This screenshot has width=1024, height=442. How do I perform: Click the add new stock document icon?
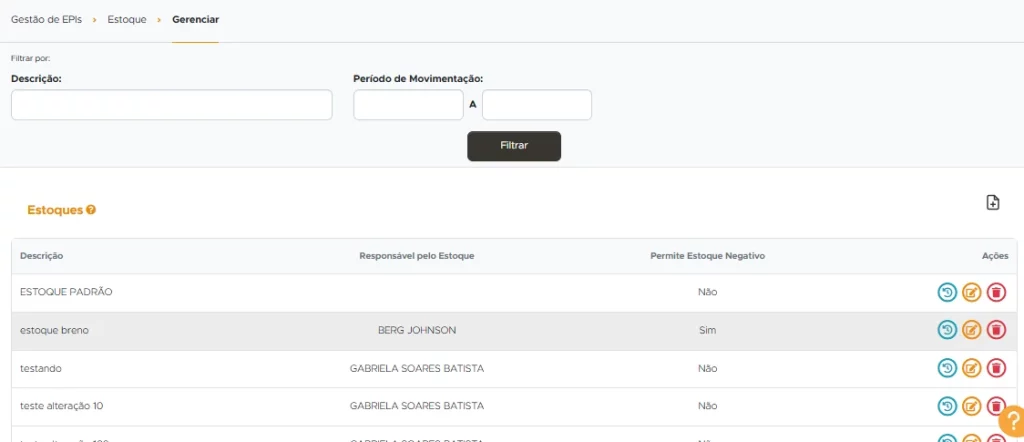click(992, 203)
